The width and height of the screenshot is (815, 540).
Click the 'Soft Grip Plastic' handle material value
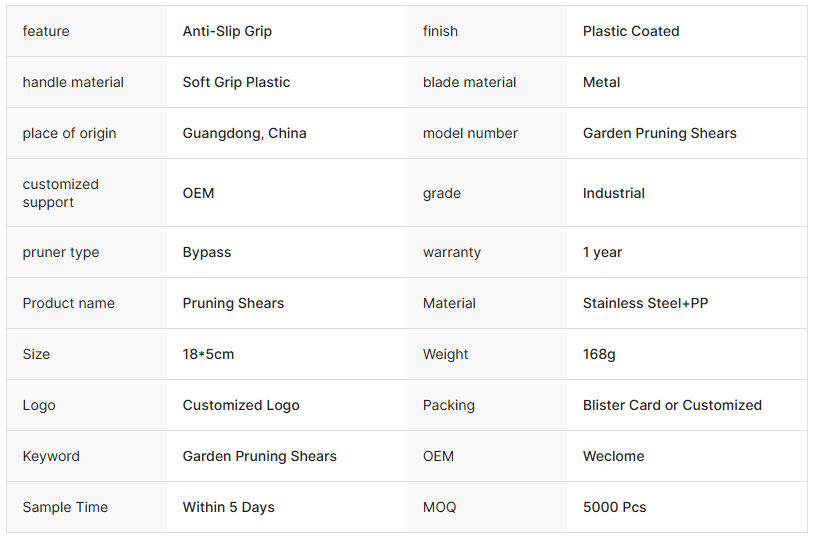click(x=236, y=82)
